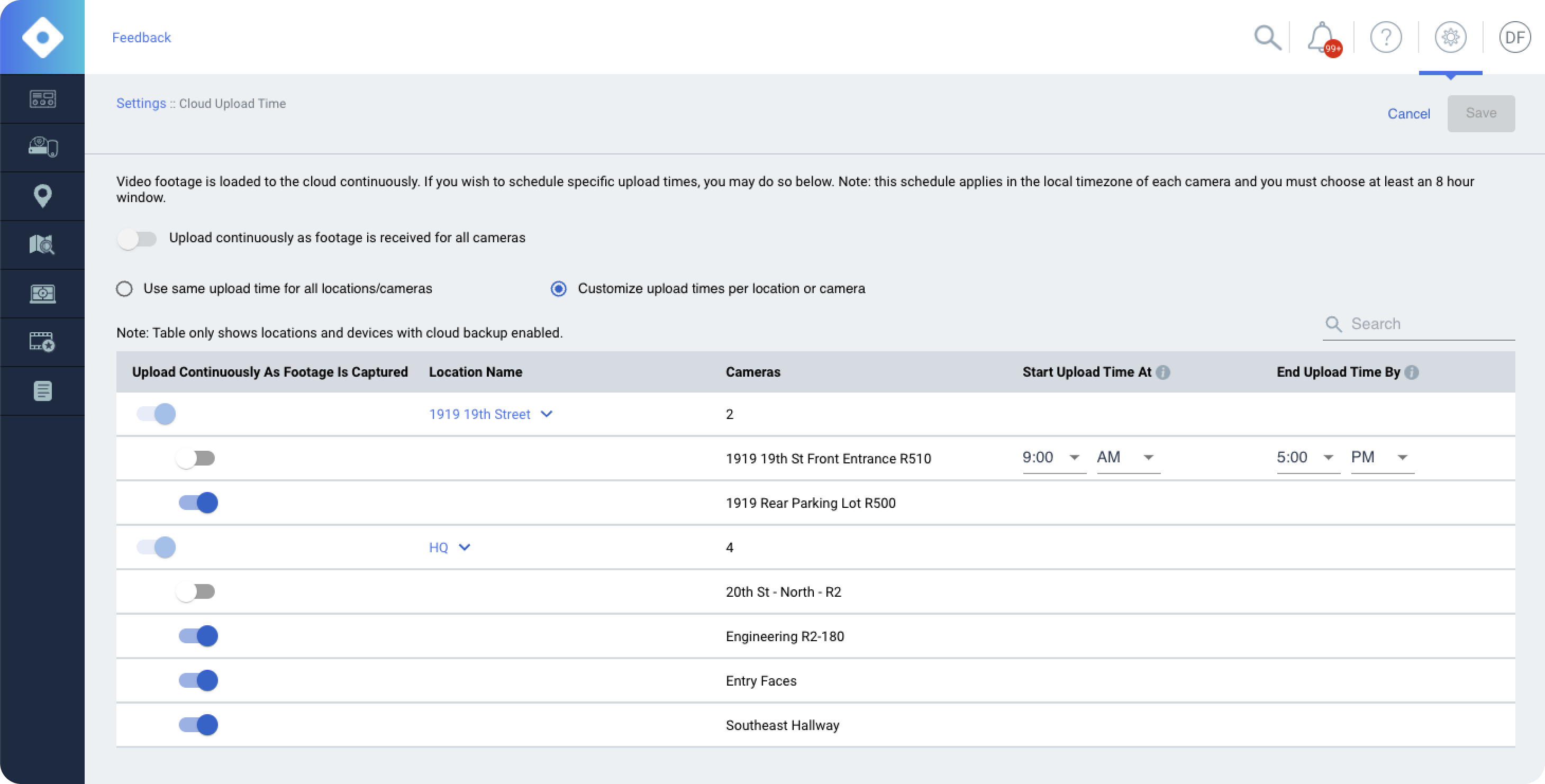Select 'Use same upload time for all' radio
Viewport: 1545px width, 784px height.
pyautogui.click(x=125, y=289)
